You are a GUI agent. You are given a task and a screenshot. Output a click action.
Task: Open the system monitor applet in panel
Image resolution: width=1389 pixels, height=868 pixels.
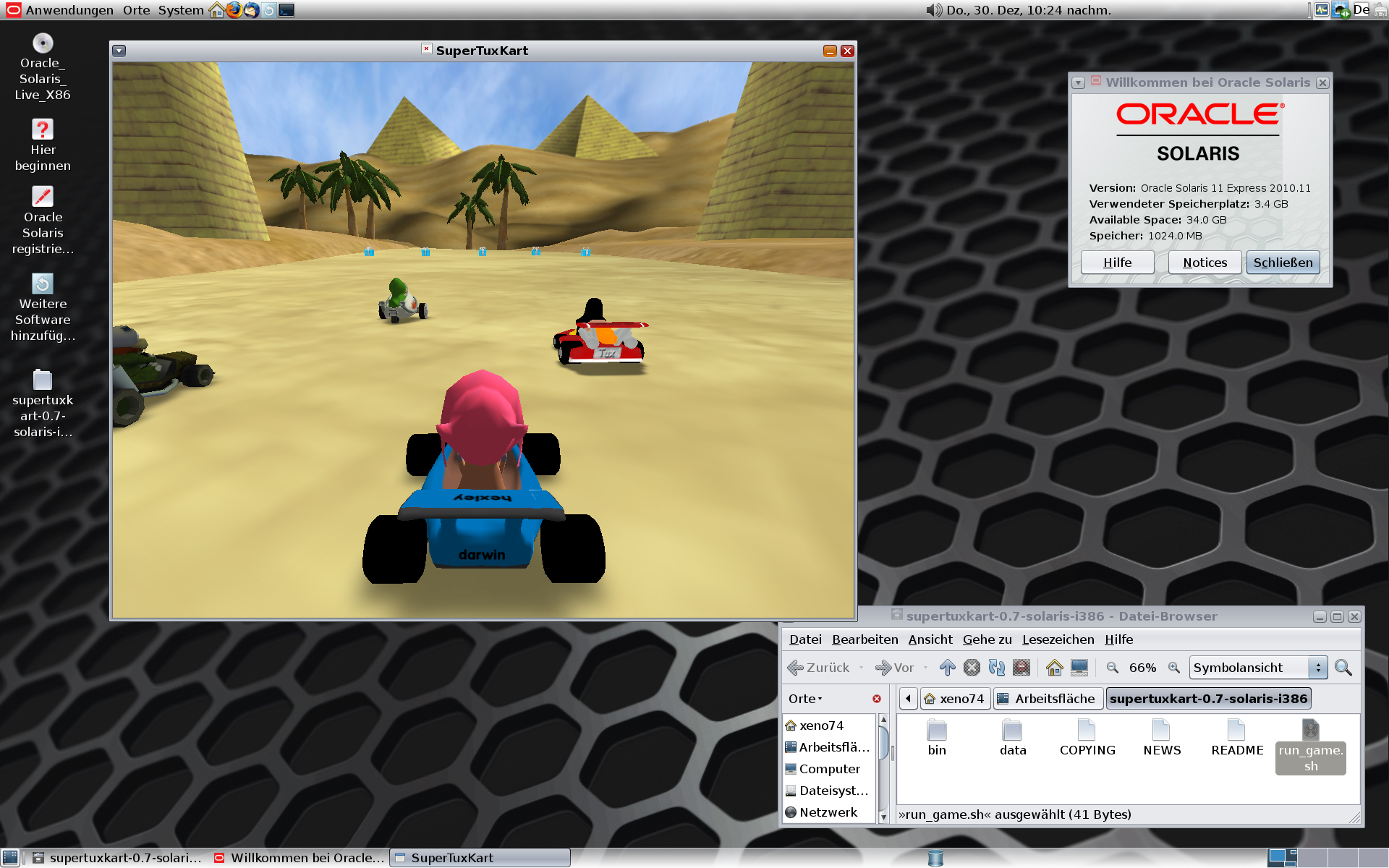1322,10
